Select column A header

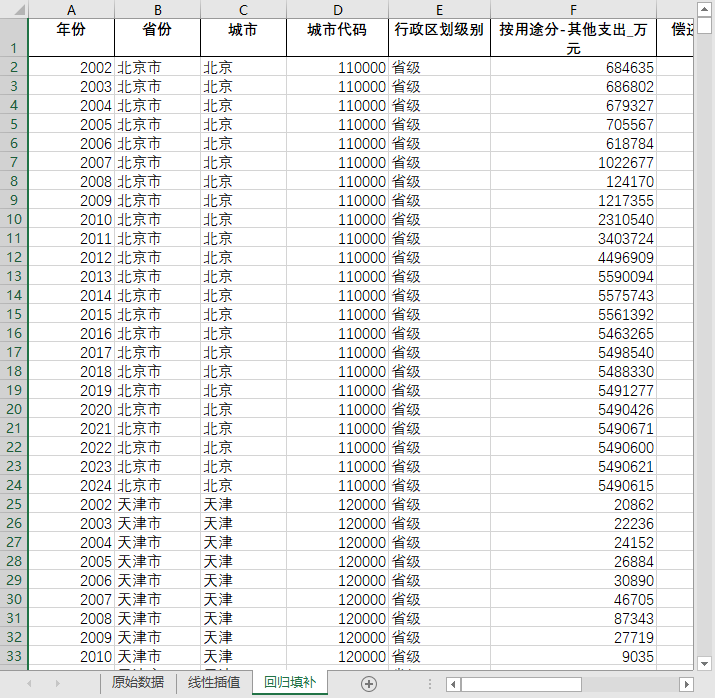(x=71, y=10)
